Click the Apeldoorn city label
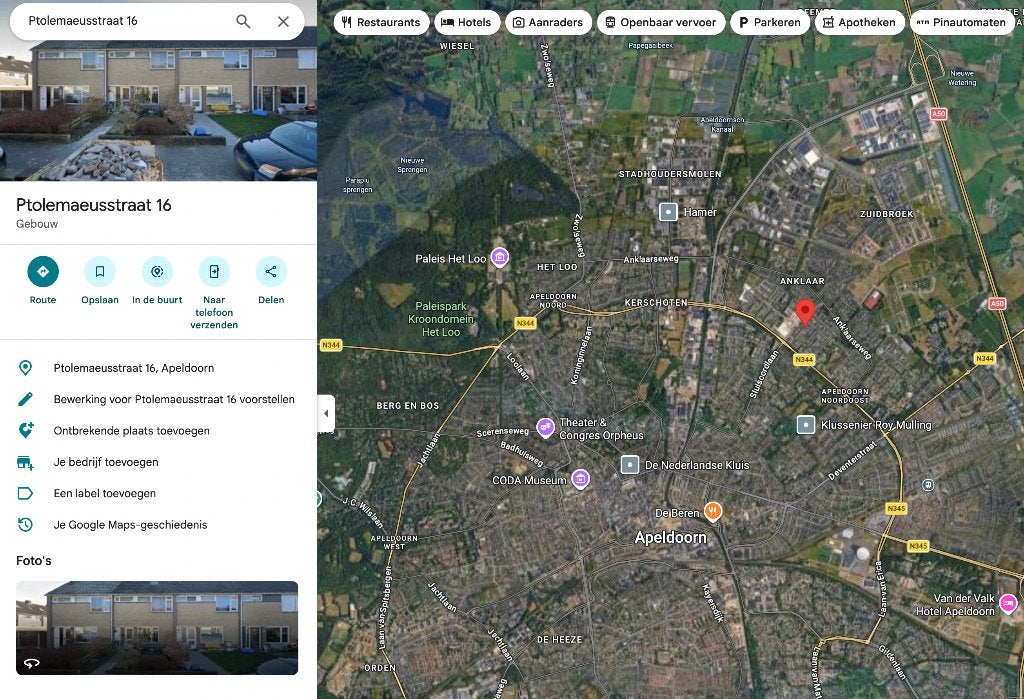 click(x=671, y=538)
